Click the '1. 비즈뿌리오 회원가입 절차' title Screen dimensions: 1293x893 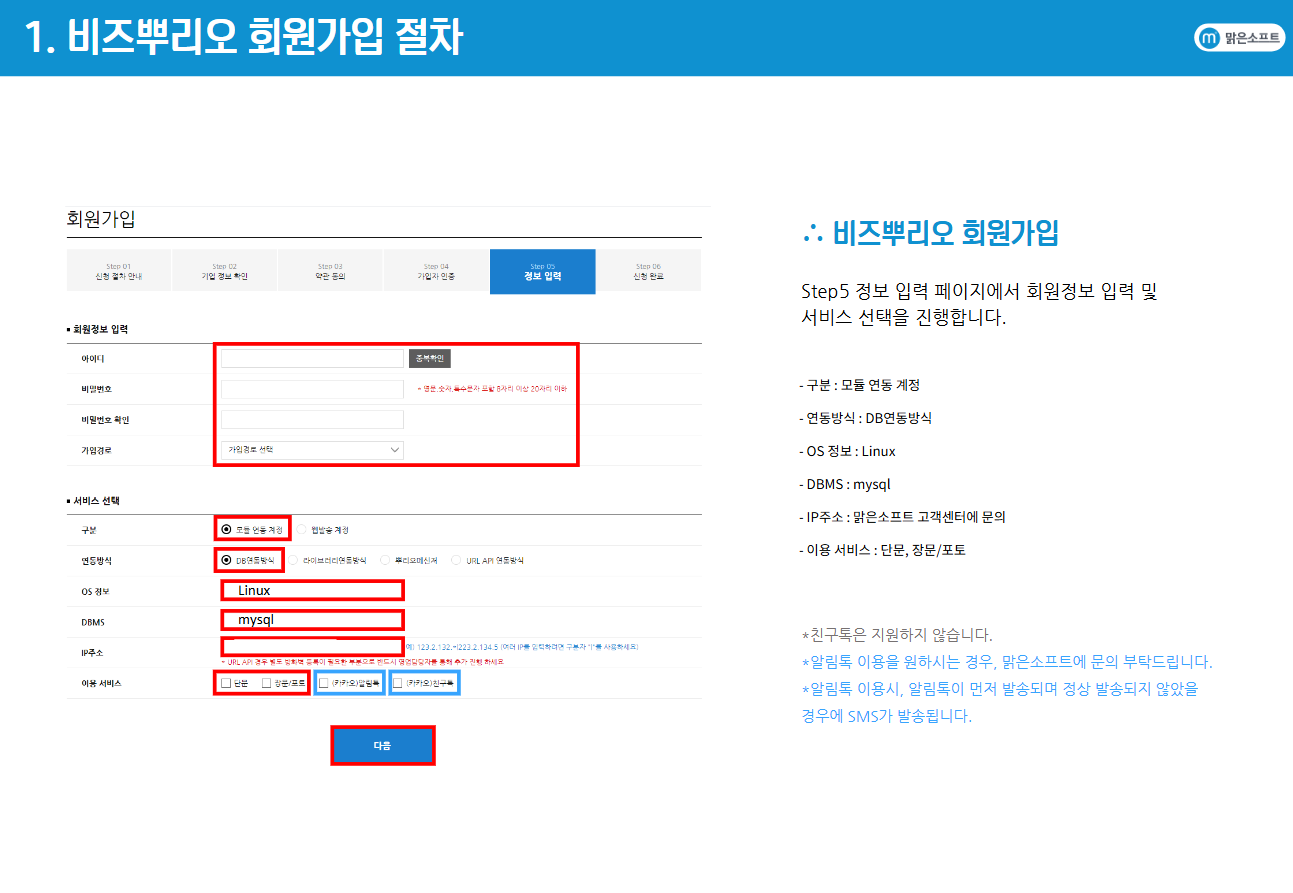[x=244, y=37]
